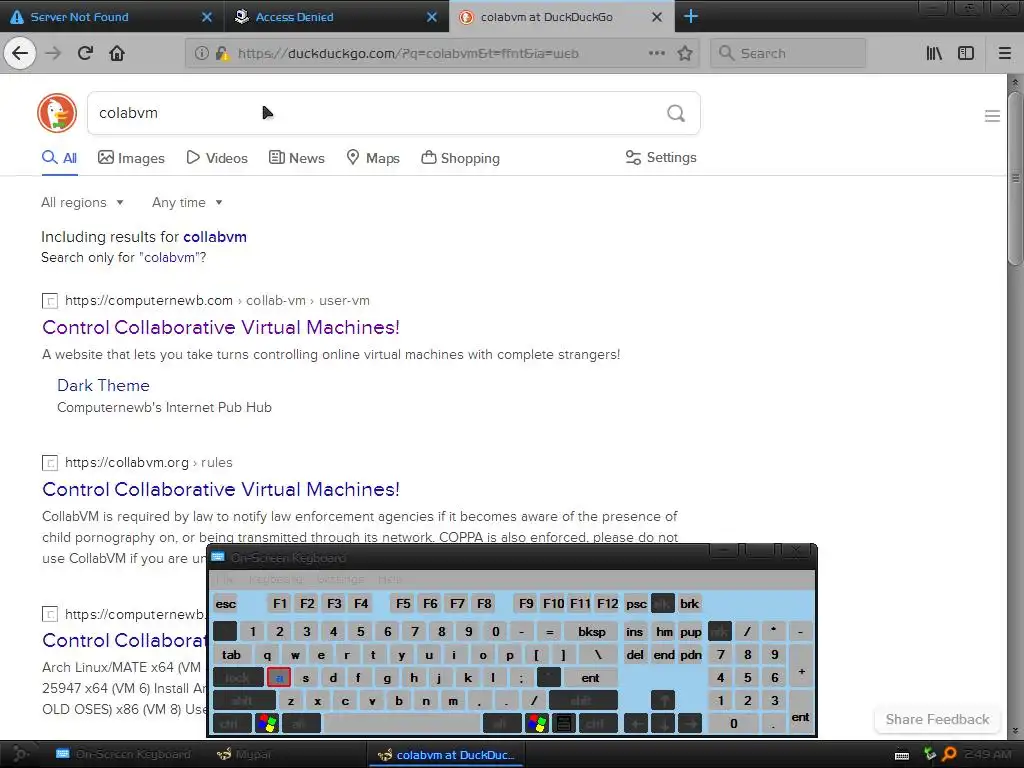
Task: Show site information icon in address bar
Action: (x=202, y=53)
